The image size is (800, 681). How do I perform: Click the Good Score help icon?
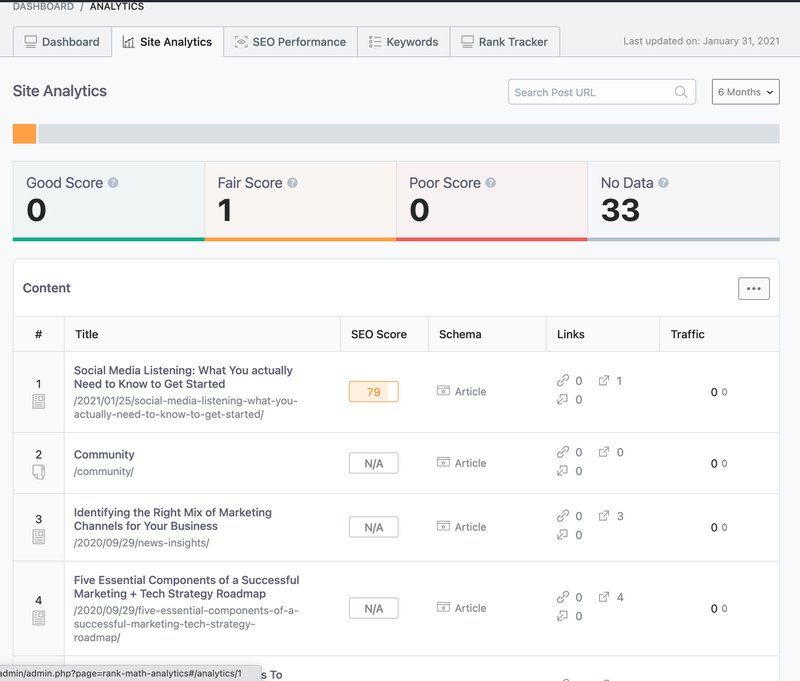pos(113,183)
